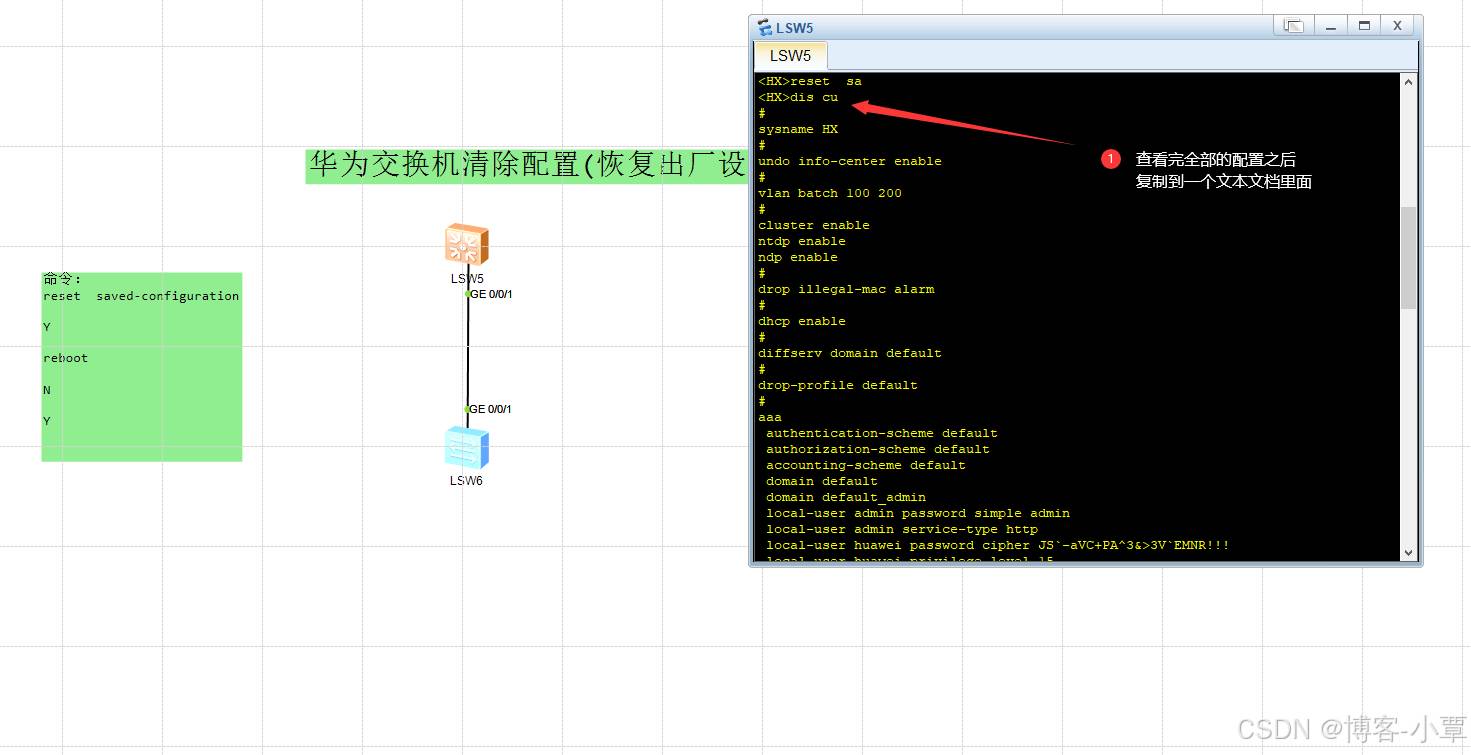
Task: Click the terminal vertical scrollbar thumb
Action: [x=1408, y=258]
